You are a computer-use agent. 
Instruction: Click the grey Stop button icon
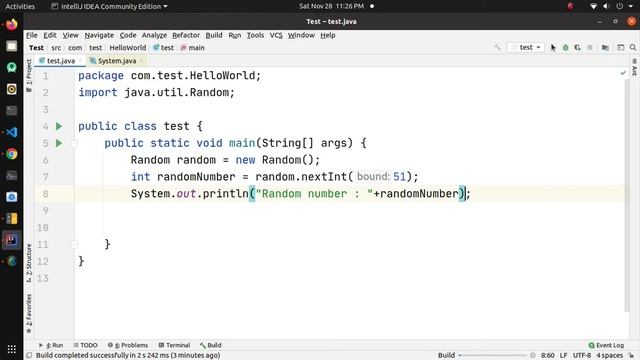[x=589, y=47]
